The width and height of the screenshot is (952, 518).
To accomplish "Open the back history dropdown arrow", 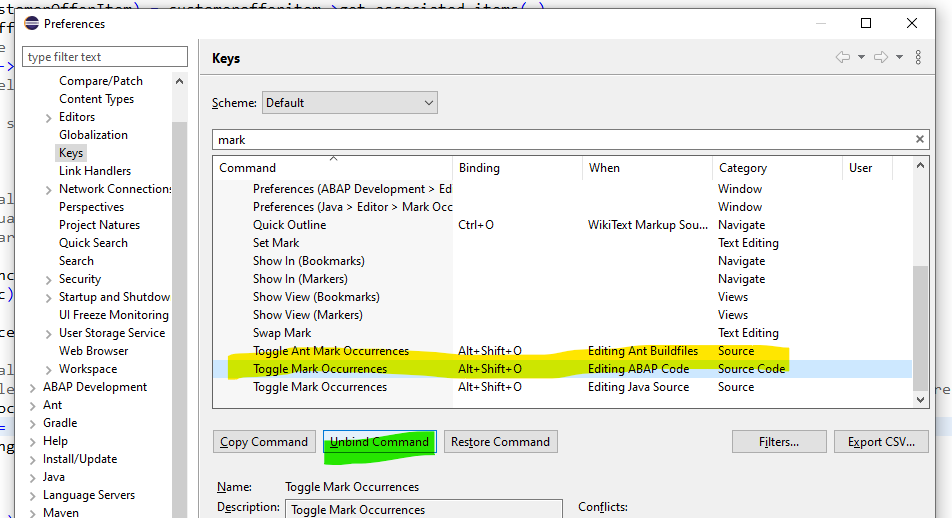I will pyautogui.click(x=861, y=57).
